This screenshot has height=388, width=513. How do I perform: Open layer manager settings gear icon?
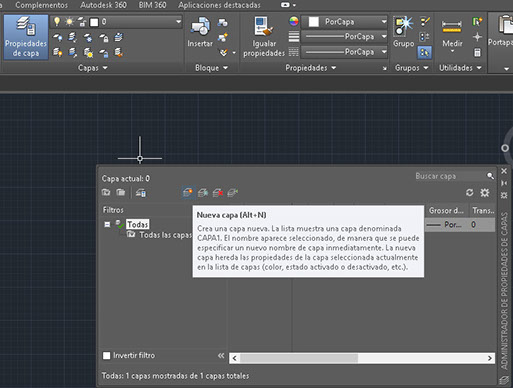(x=485, y=192)
